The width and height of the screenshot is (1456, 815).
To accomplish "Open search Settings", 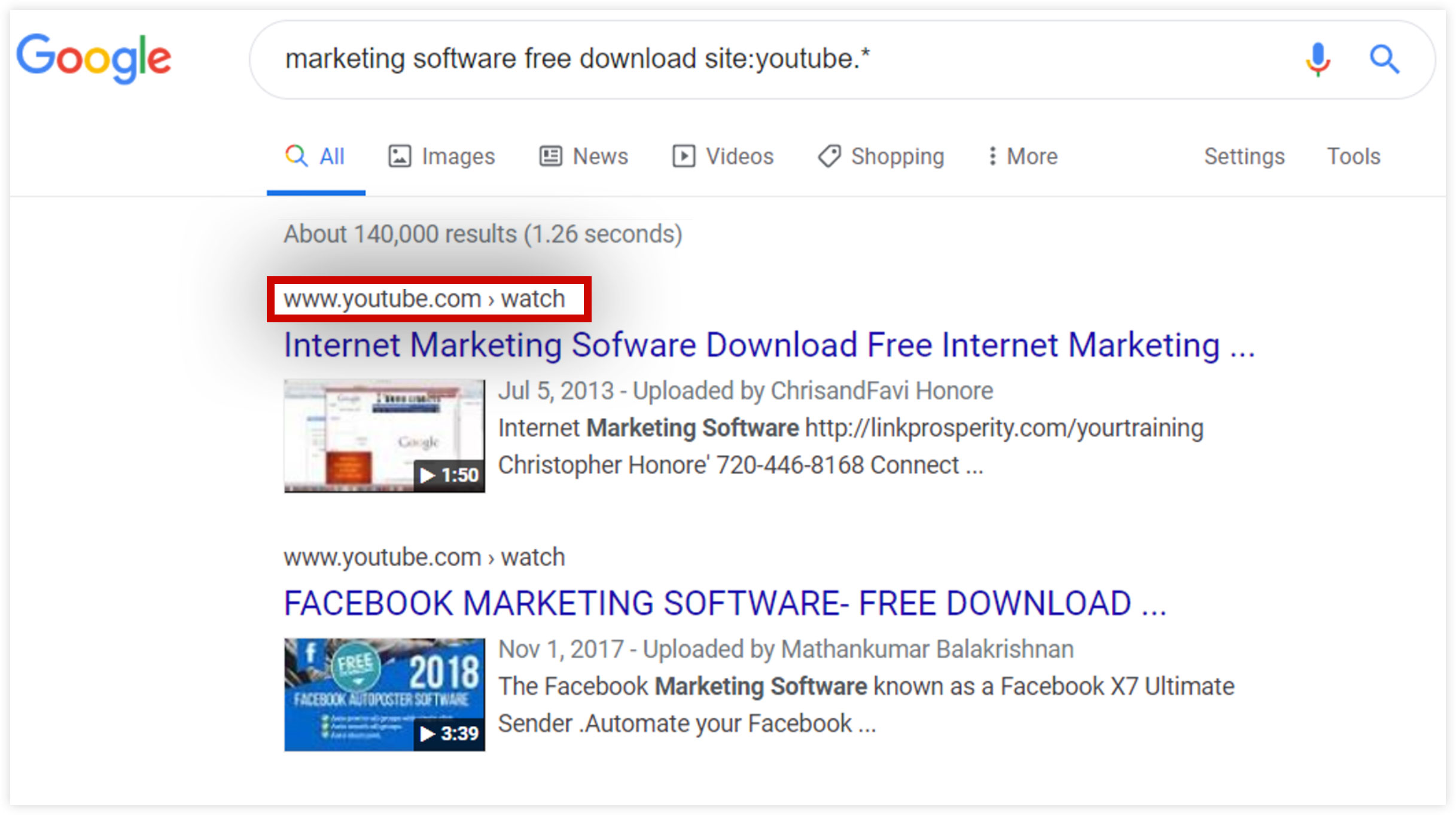I will [1244, 157].
